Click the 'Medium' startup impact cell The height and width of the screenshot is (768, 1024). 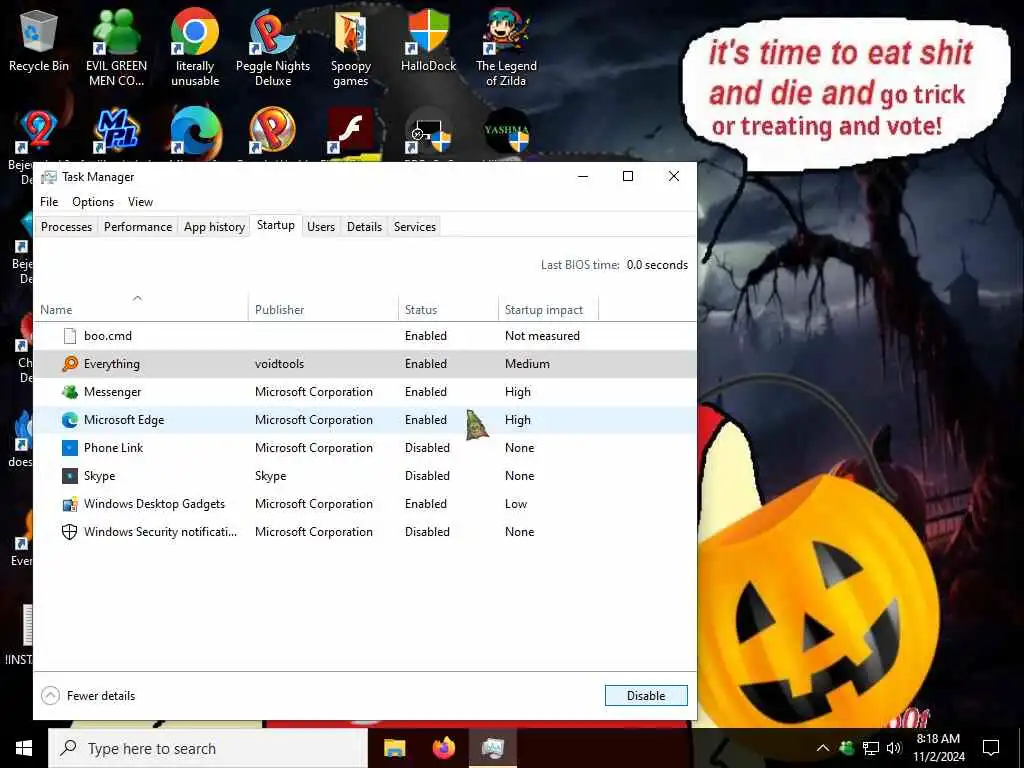coord(527,364)
